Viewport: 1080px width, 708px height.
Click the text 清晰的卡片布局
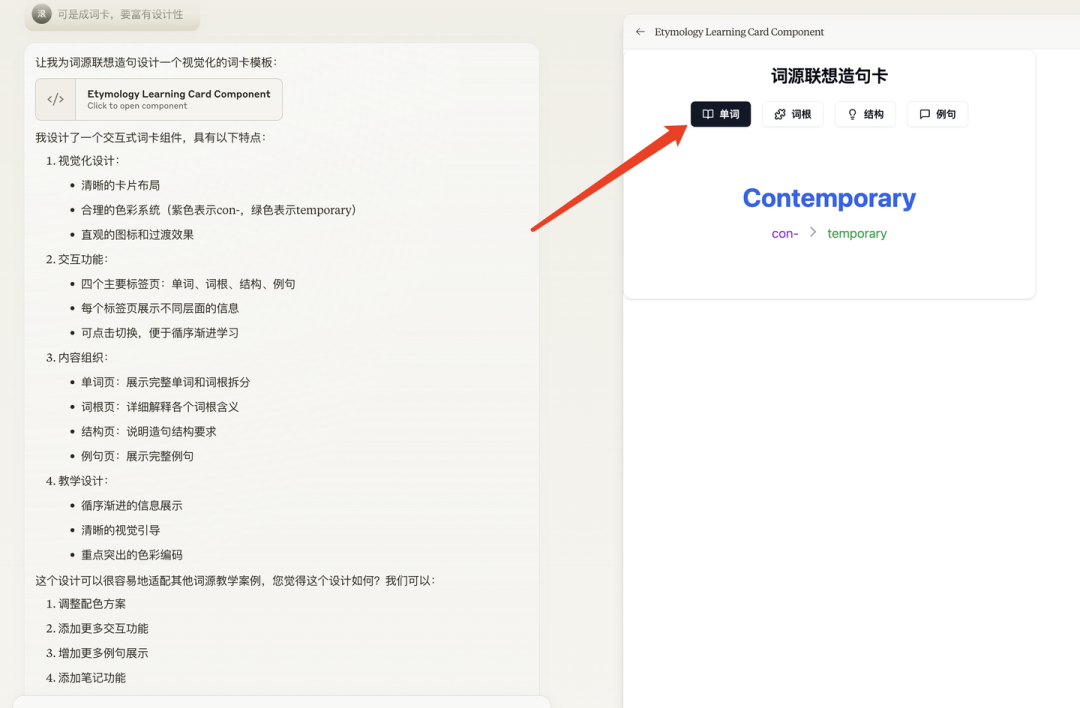click(121, 185)
